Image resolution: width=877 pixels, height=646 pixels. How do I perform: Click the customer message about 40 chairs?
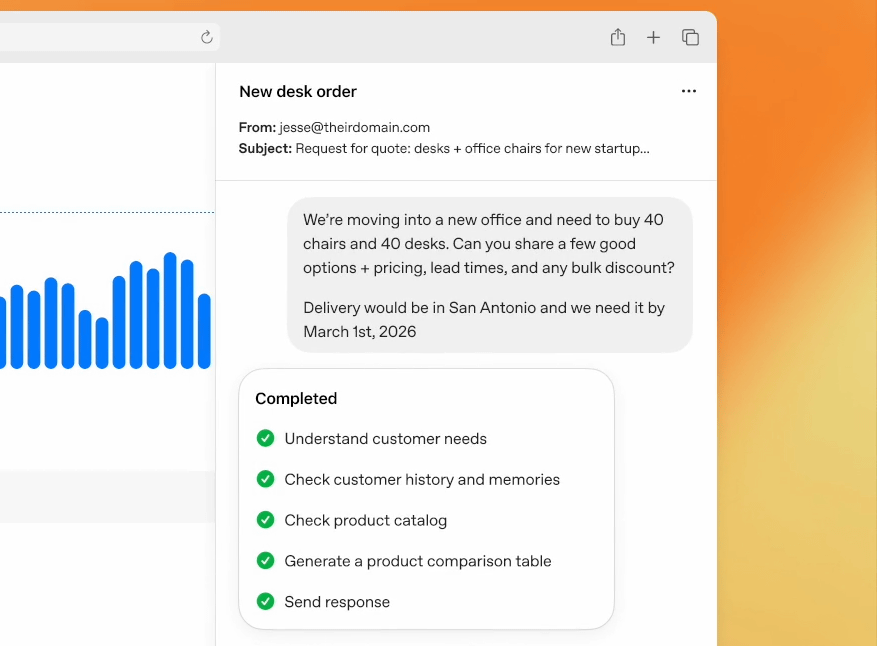click(489, 243)
